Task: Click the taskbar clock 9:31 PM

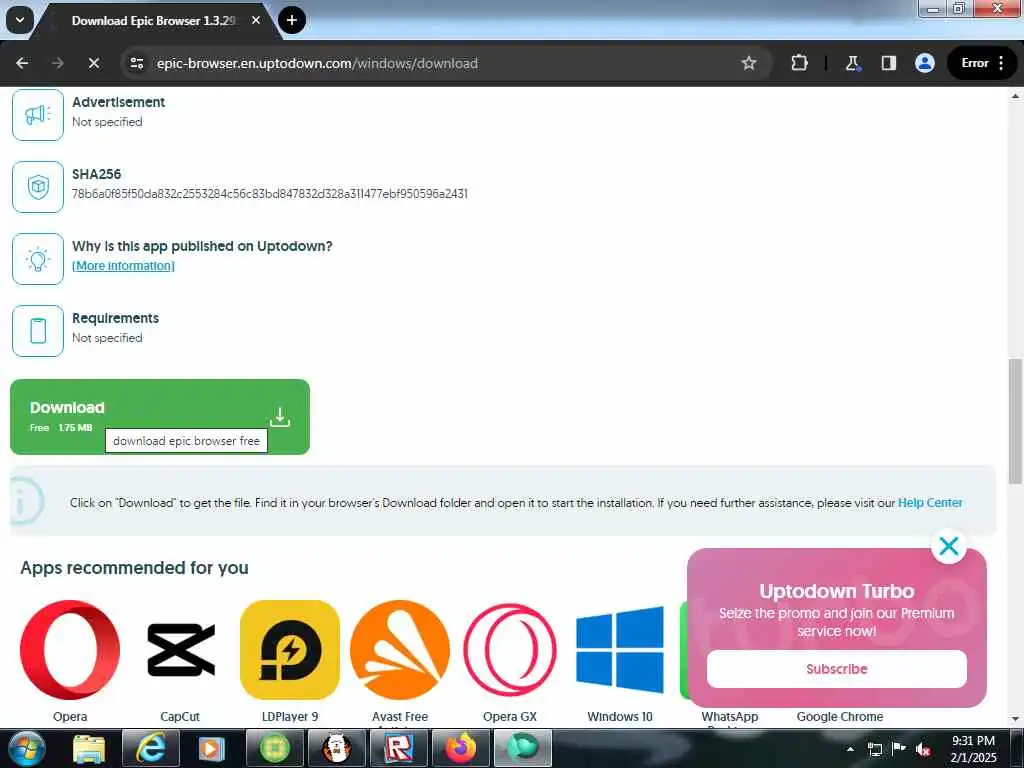Action: (973, 741)
